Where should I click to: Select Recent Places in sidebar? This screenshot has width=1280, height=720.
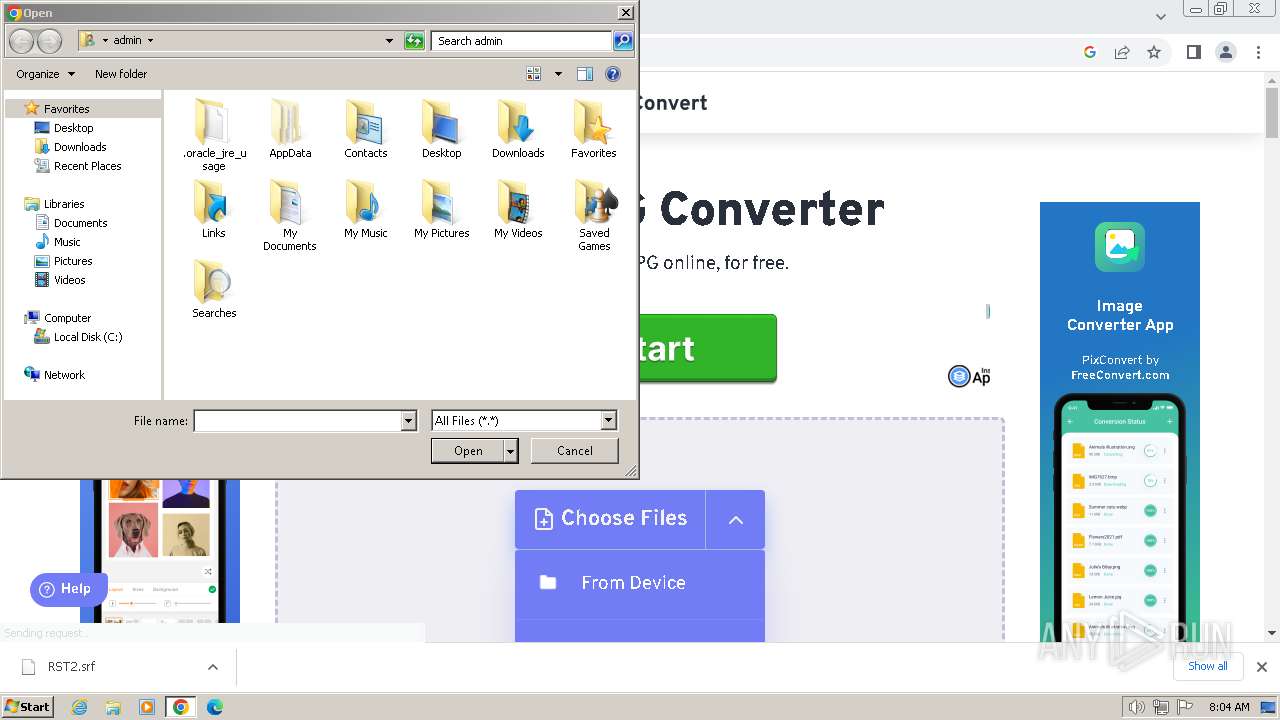click(87, 166)
